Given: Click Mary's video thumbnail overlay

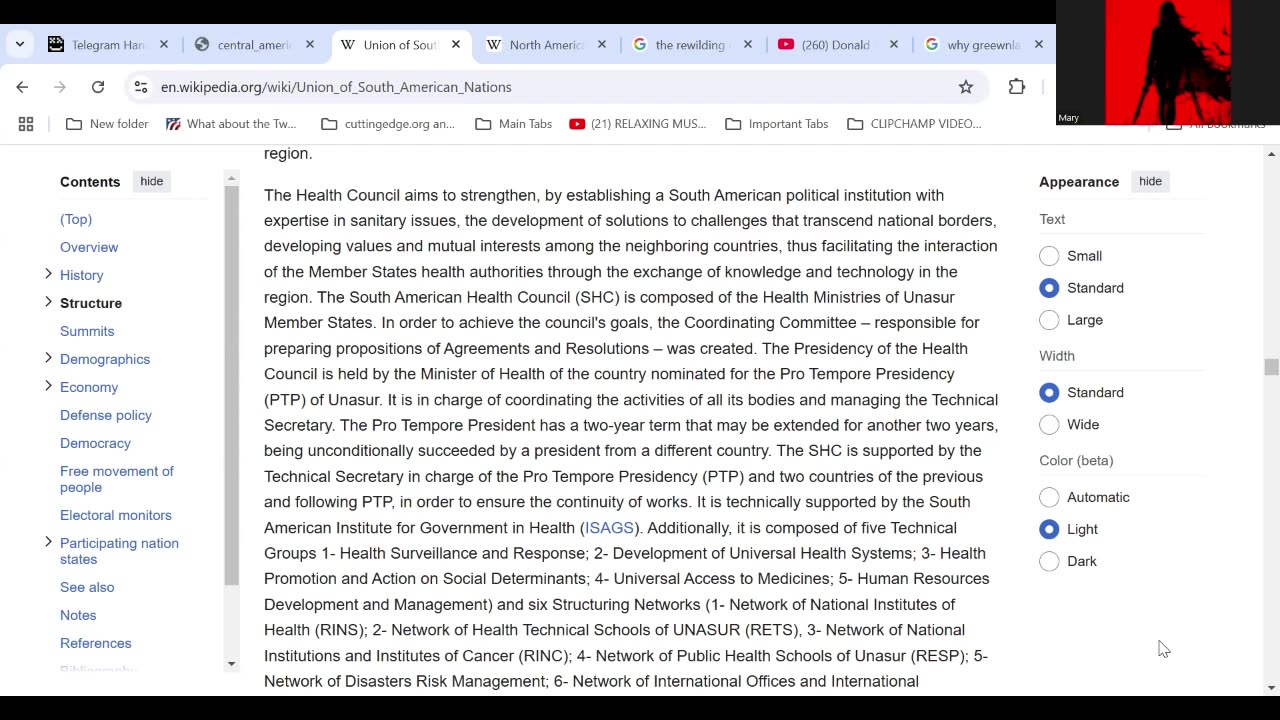Looking at the screenshot, I should pos(1168,62).
